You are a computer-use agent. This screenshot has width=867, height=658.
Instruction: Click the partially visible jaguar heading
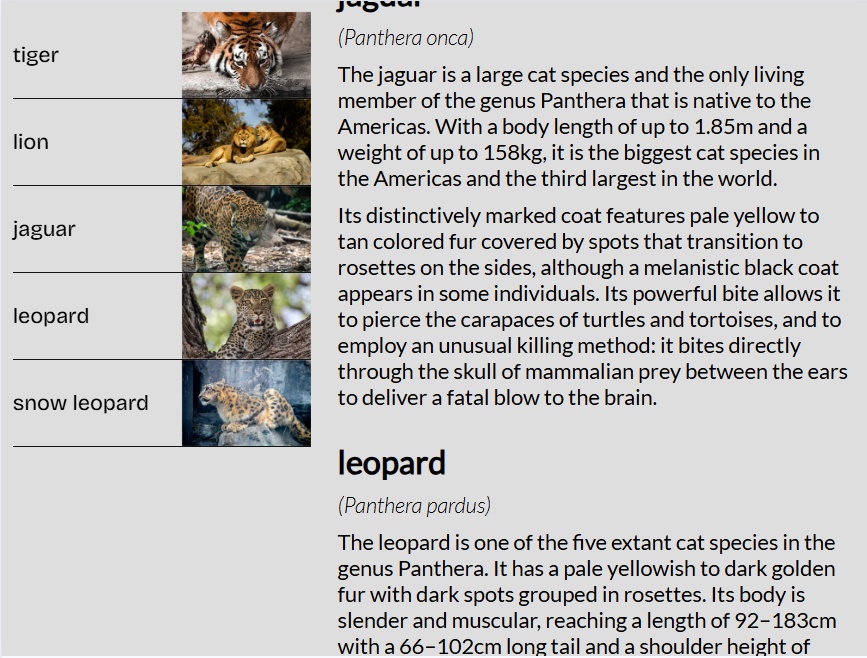point(380,5)
